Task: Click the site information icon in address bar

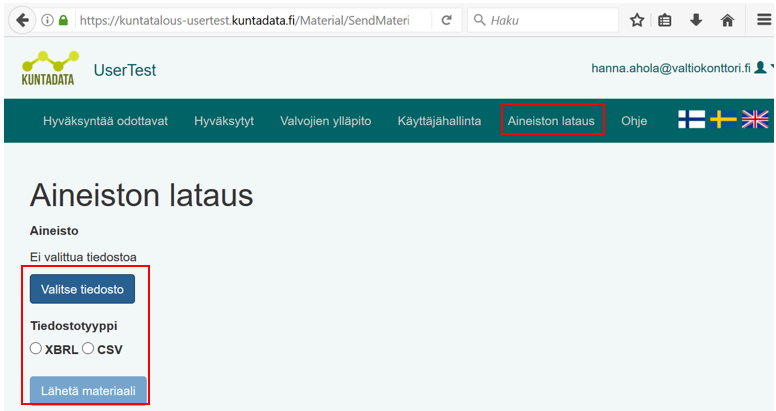Action: [x=47, y=20]
